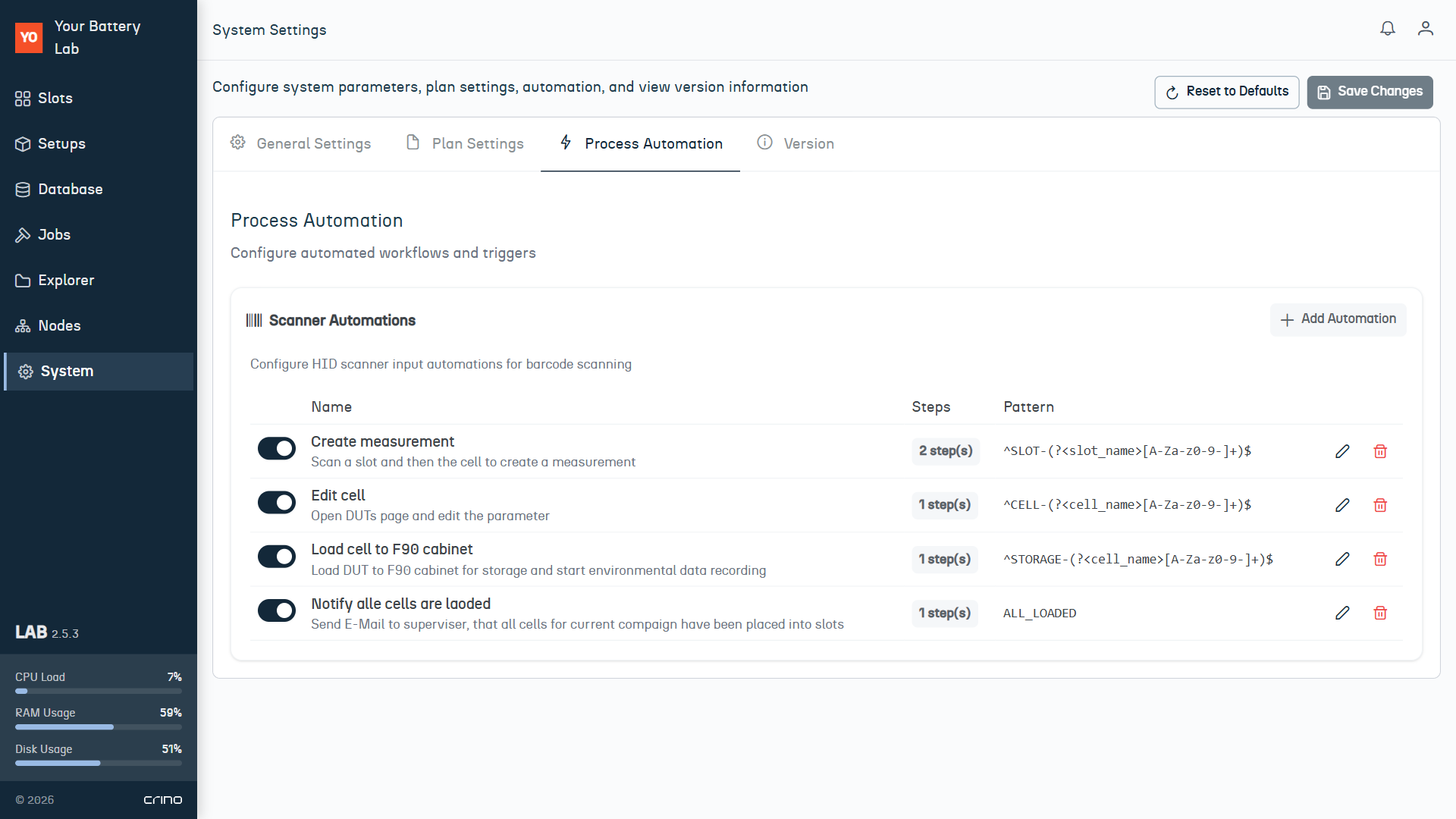The width and height of the screenshot is (1456, 819).
Task: Open the Plan Settings tab
Action: click(465, 143)
